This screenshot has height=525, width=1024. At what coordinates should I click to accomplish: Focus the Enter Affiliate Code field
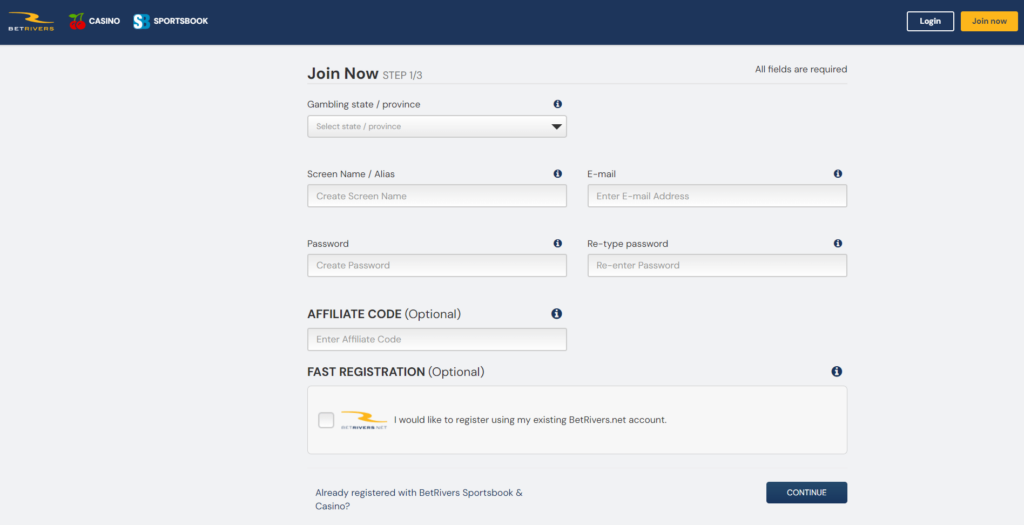pyautogui.click(x=437, y=340)
